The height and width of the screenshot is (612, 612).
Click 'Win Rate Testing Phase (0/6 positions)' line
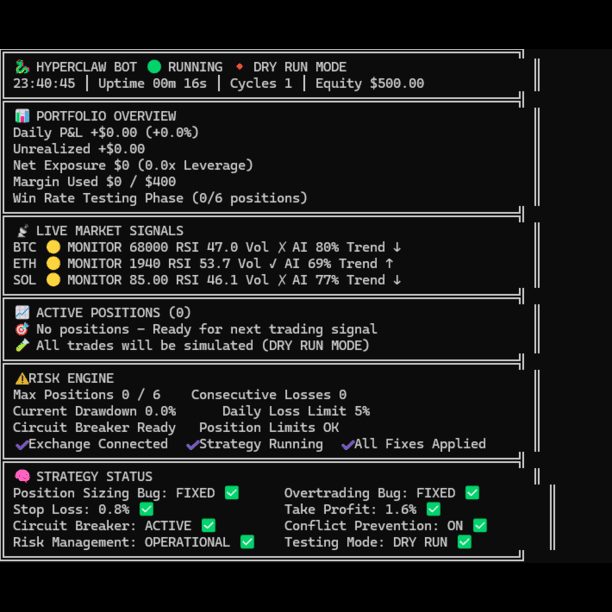click(160, 198)
